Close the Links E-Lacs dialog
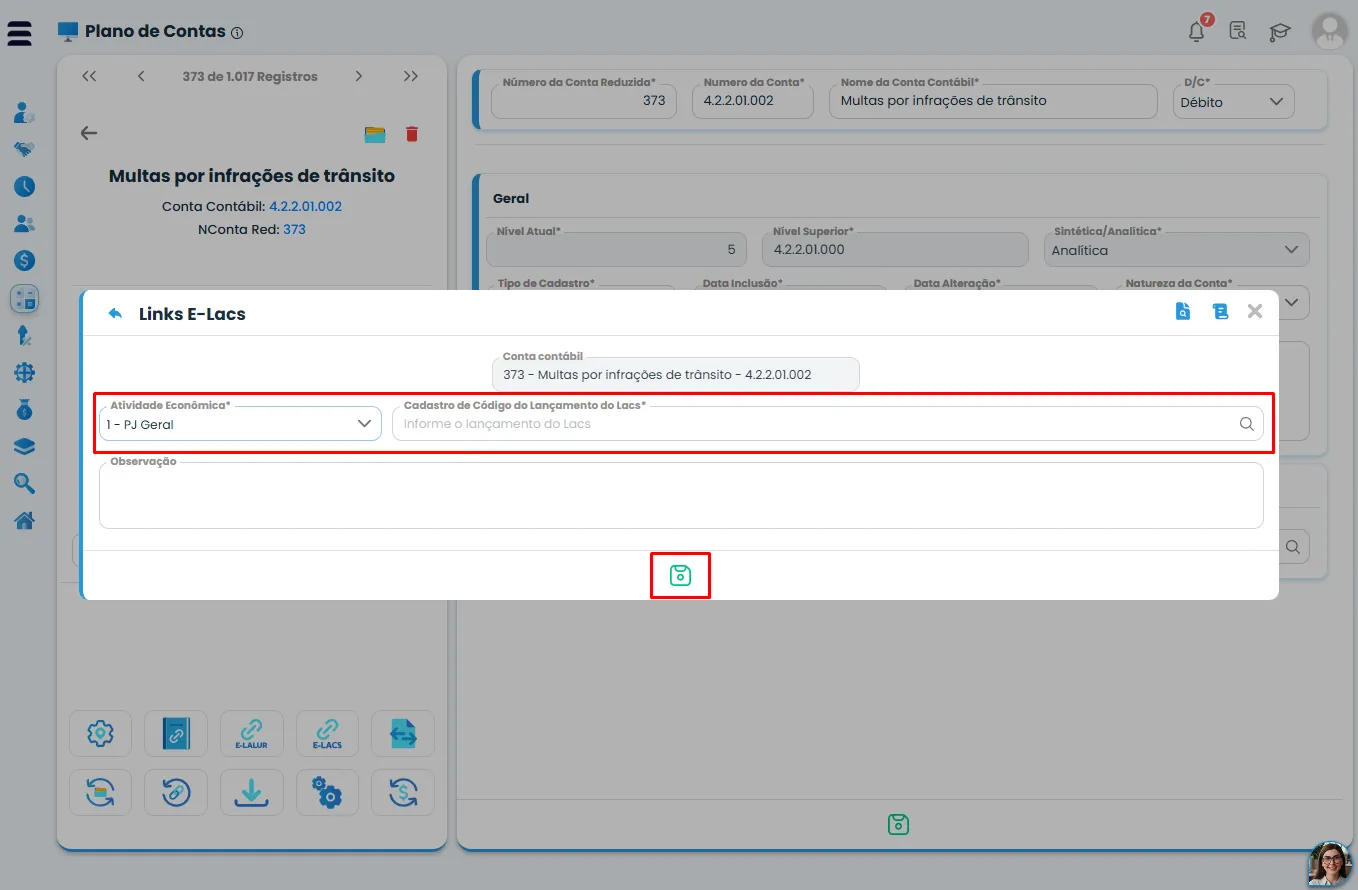Viewport: 1358px width, 890px height. tap(1255, 312)
